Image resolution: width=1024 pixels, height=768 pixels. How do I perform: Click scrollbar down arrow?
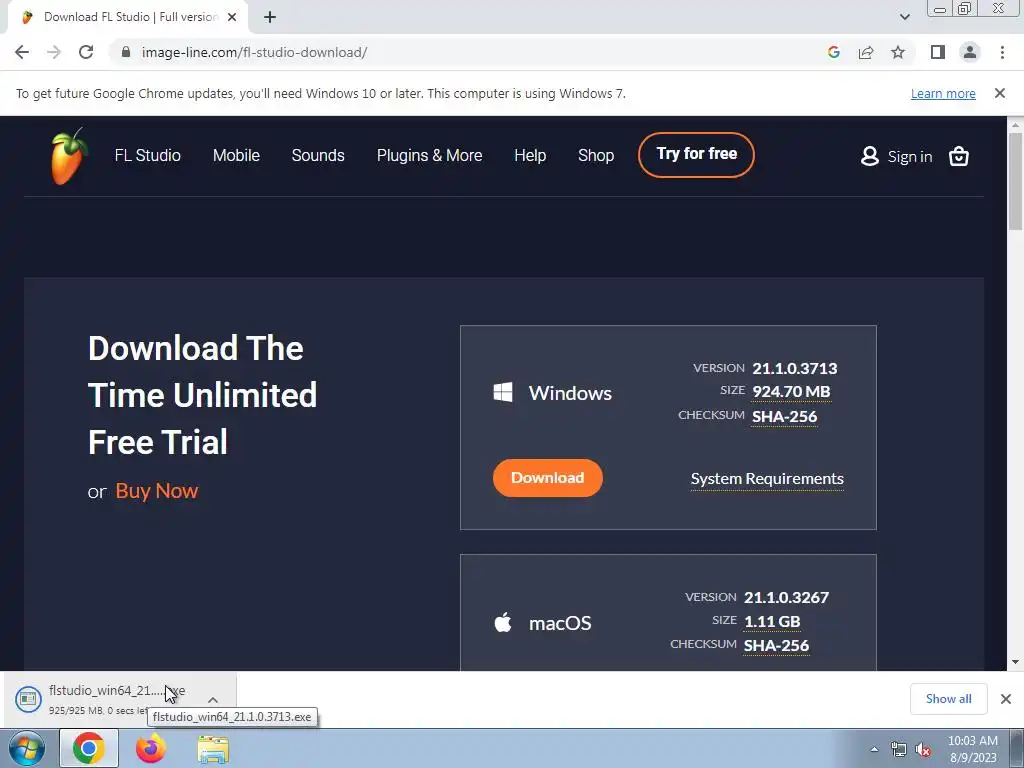1015,662
